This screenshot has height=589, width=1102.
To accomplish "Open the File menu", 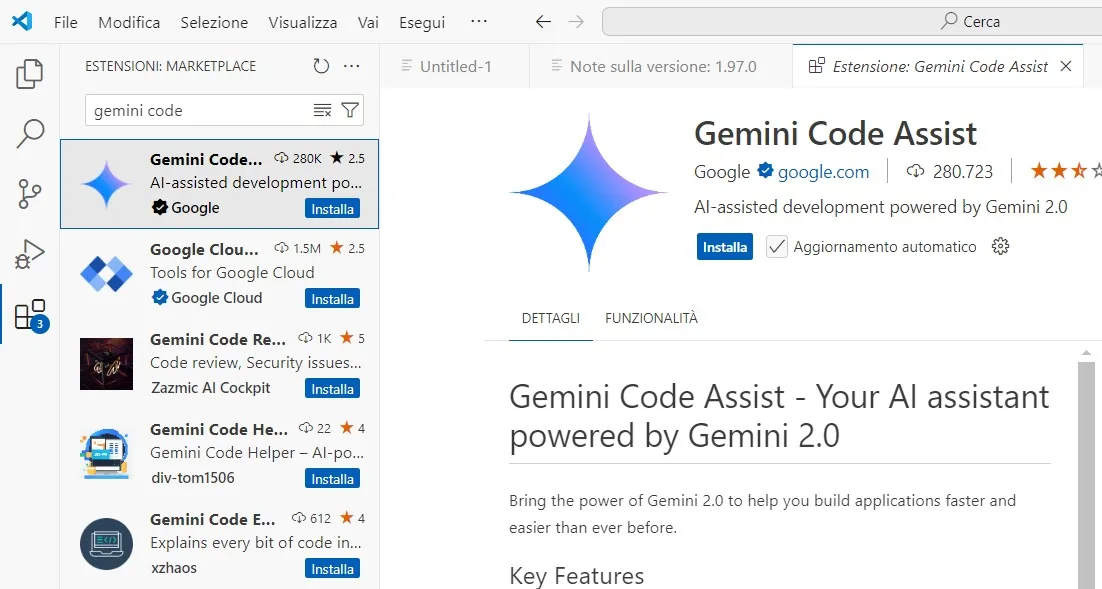I will point(65,21).
